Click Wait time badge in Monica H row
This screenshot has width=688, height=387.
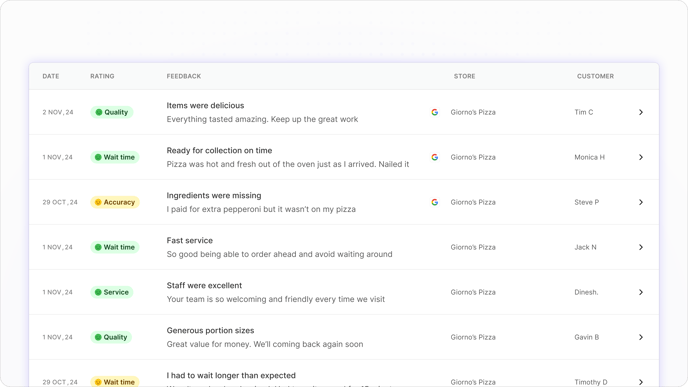[x=115, y=157]
